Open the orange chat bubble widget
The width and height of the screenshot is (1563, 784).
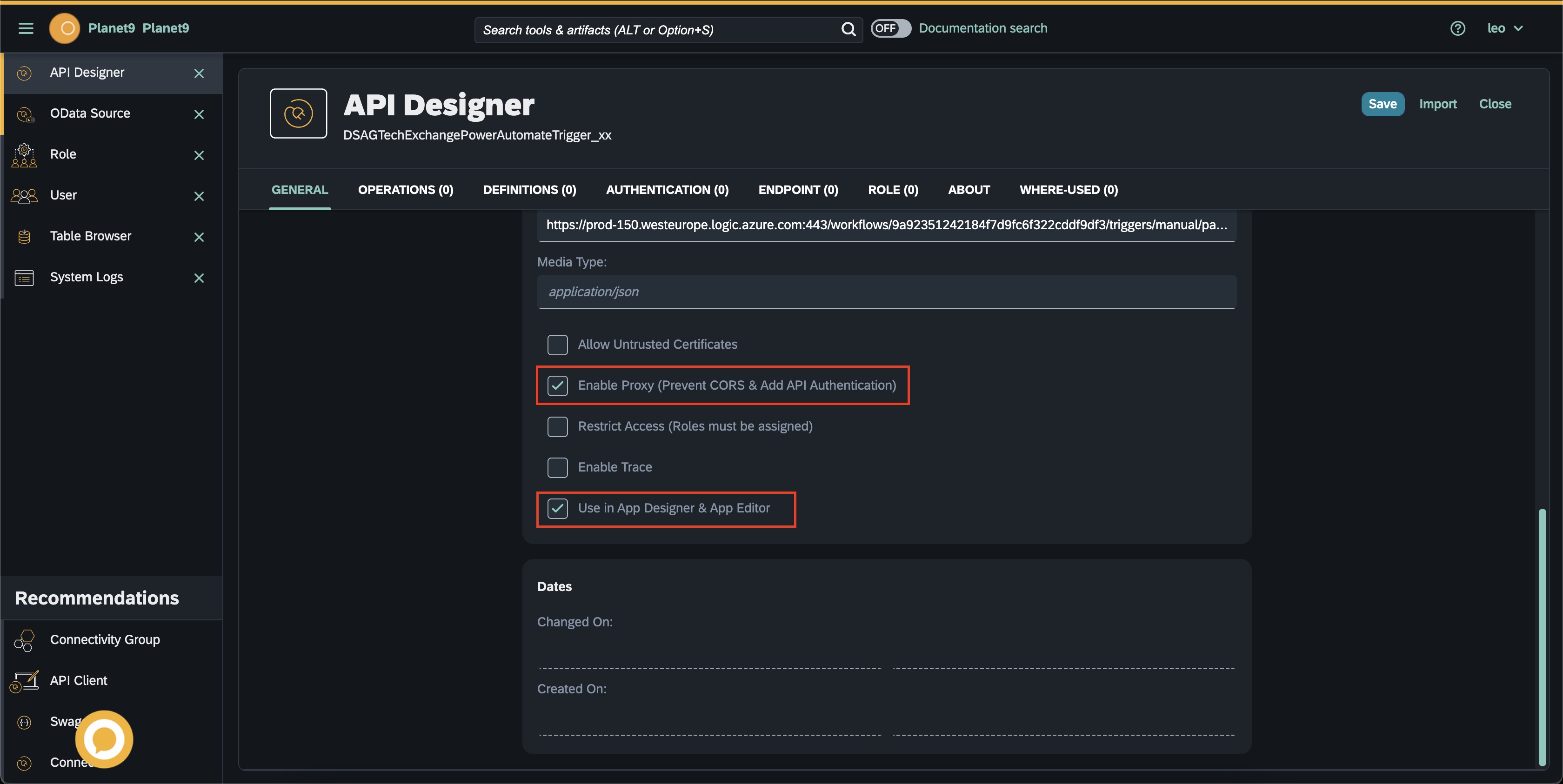(x=104, y=738)
